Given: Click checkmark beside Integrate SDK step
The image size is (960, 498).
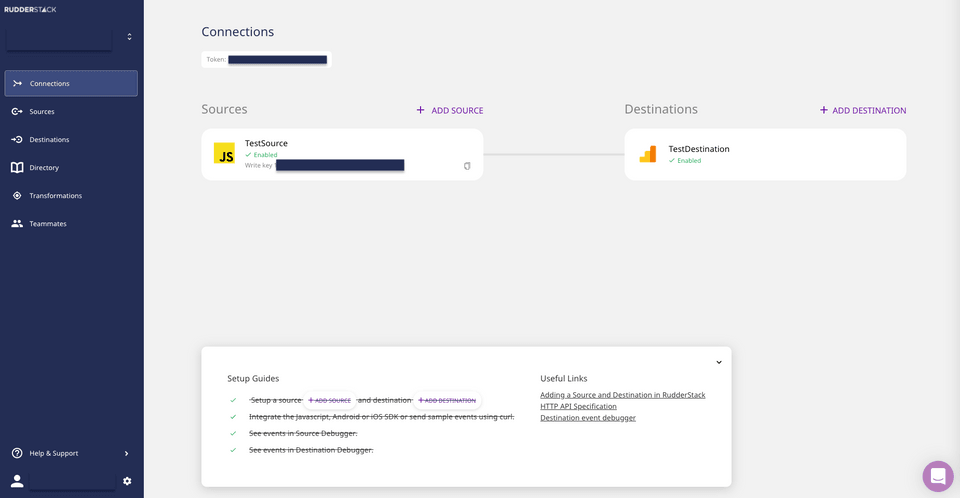Looking at the screenshot, I should pyautogui.click(x=233, y=417).
